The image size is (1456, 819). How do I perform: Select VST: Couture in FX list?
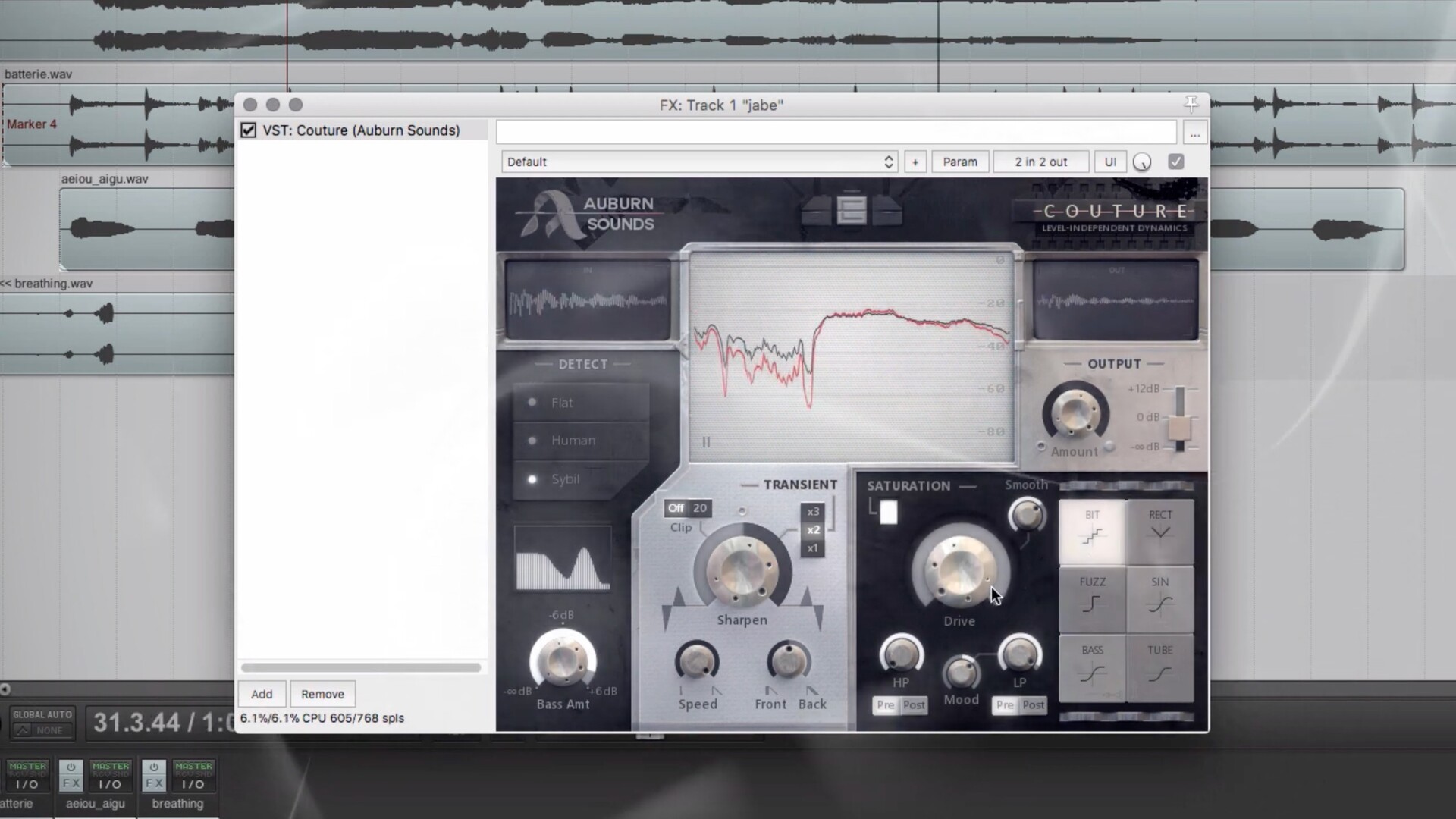coord(362,130)
